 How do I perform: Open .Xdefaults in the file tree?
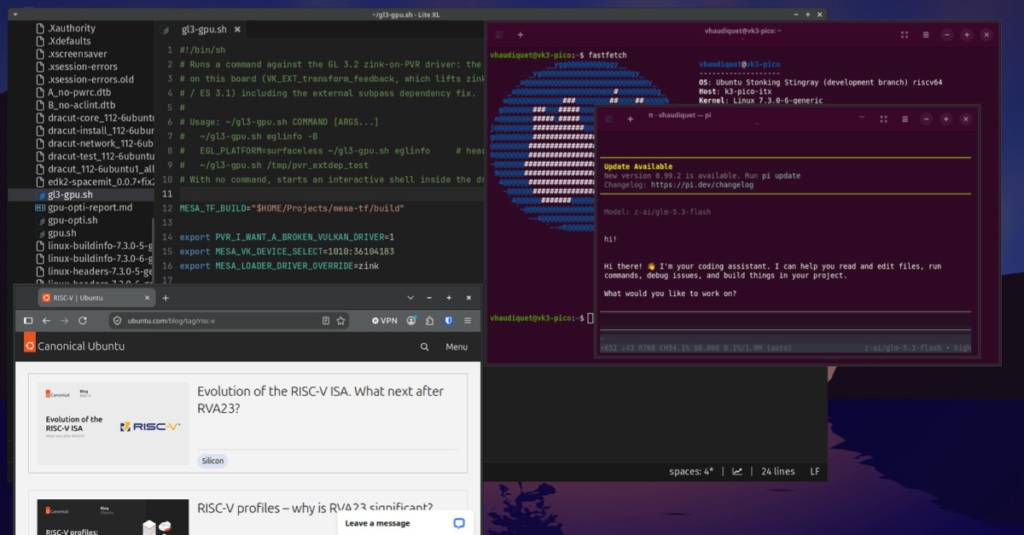tap(69, 41)
